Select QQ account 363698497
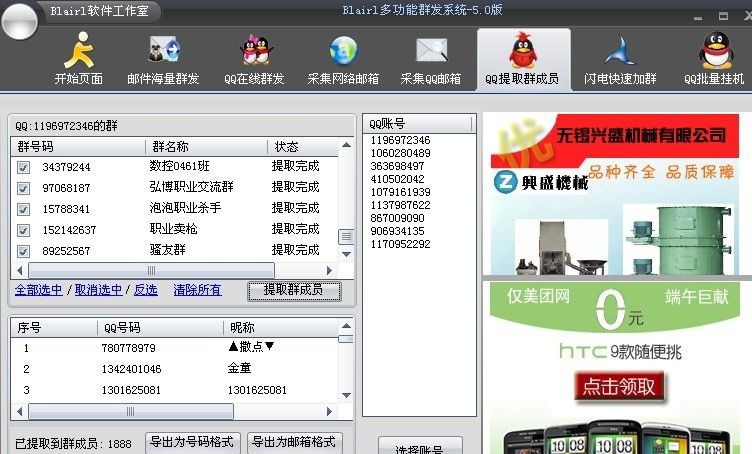Screen dimensions: 752x454 398,166
